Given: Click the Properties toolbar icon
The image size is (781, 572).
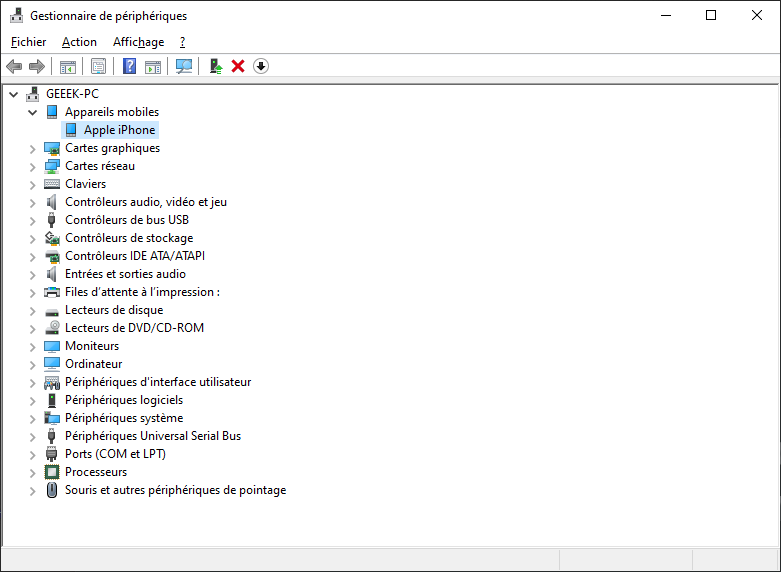Looking at the screenshot, I should click(x=98, y=66).
